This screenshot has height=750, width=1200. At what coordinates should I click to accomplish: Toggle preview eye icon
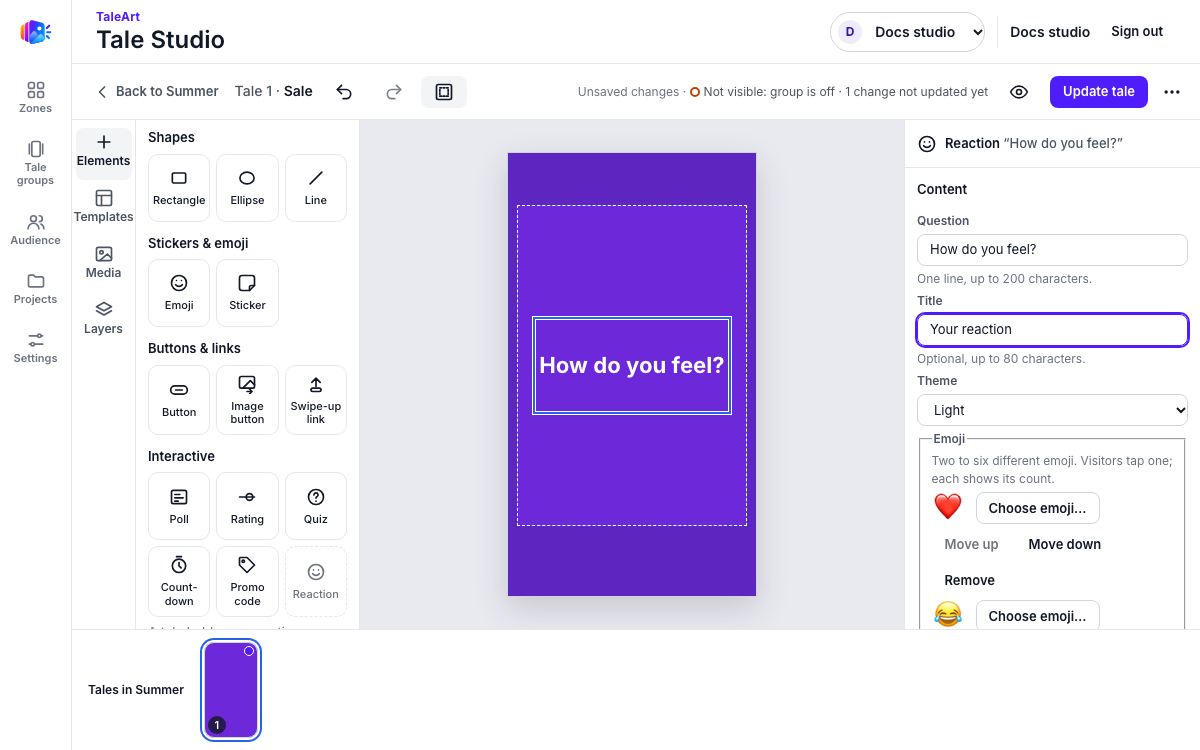click(1019, 92)
